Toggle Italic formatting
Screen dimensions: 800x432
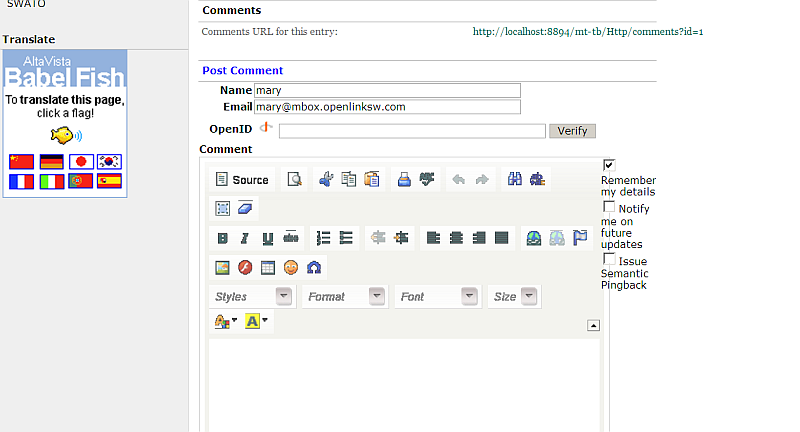[245, 238]
